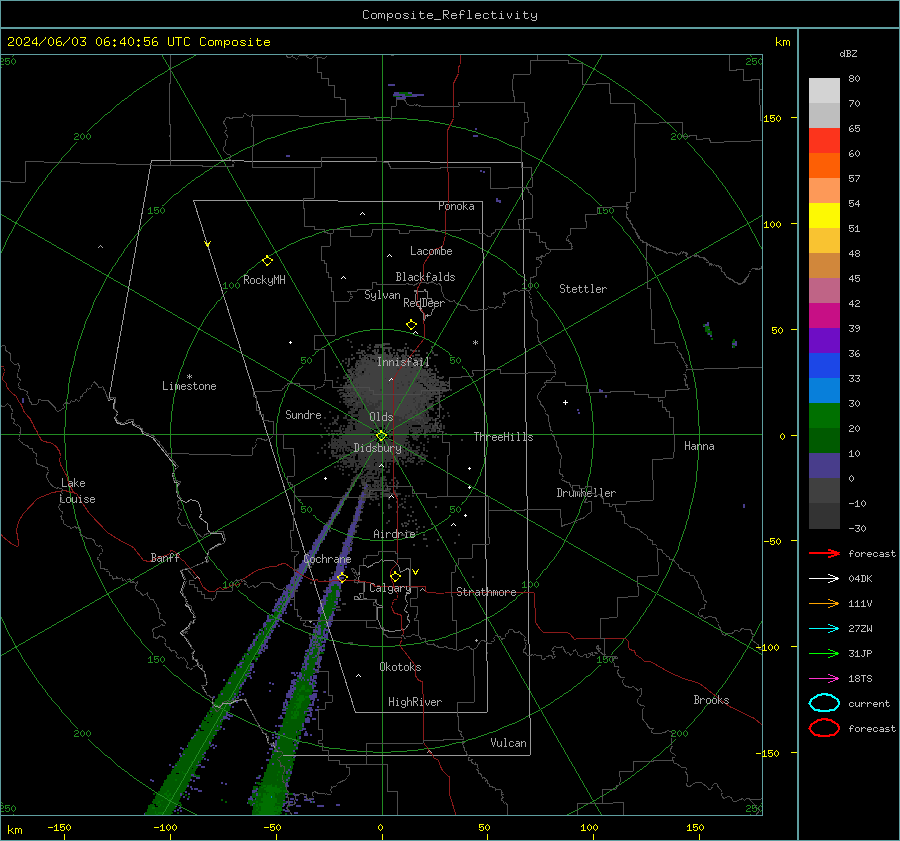Click the red forecast ellipse icon
Viewport: 900px width, 841px height.
pyautogui.click(x=824, y=728)
